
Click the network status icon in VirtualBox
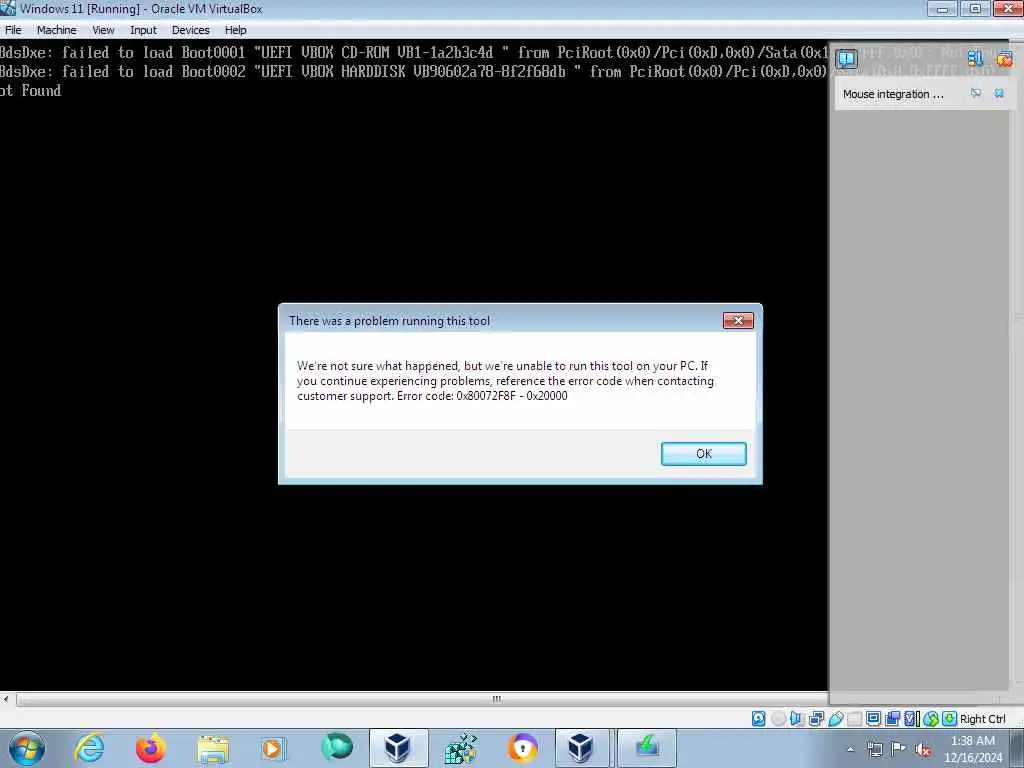click(x=816, y=719)
